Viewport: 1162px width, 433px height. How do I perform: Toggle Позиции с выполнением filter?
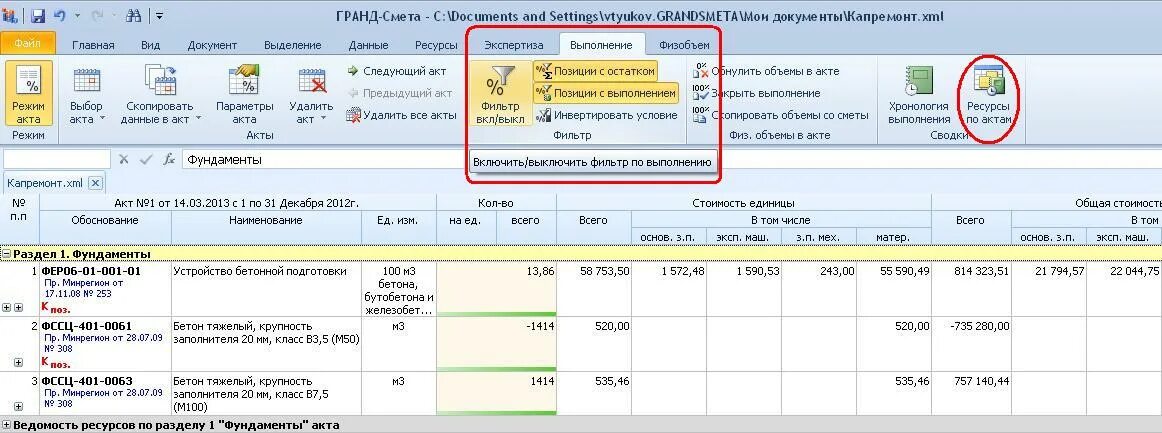[x=605, y=93]
